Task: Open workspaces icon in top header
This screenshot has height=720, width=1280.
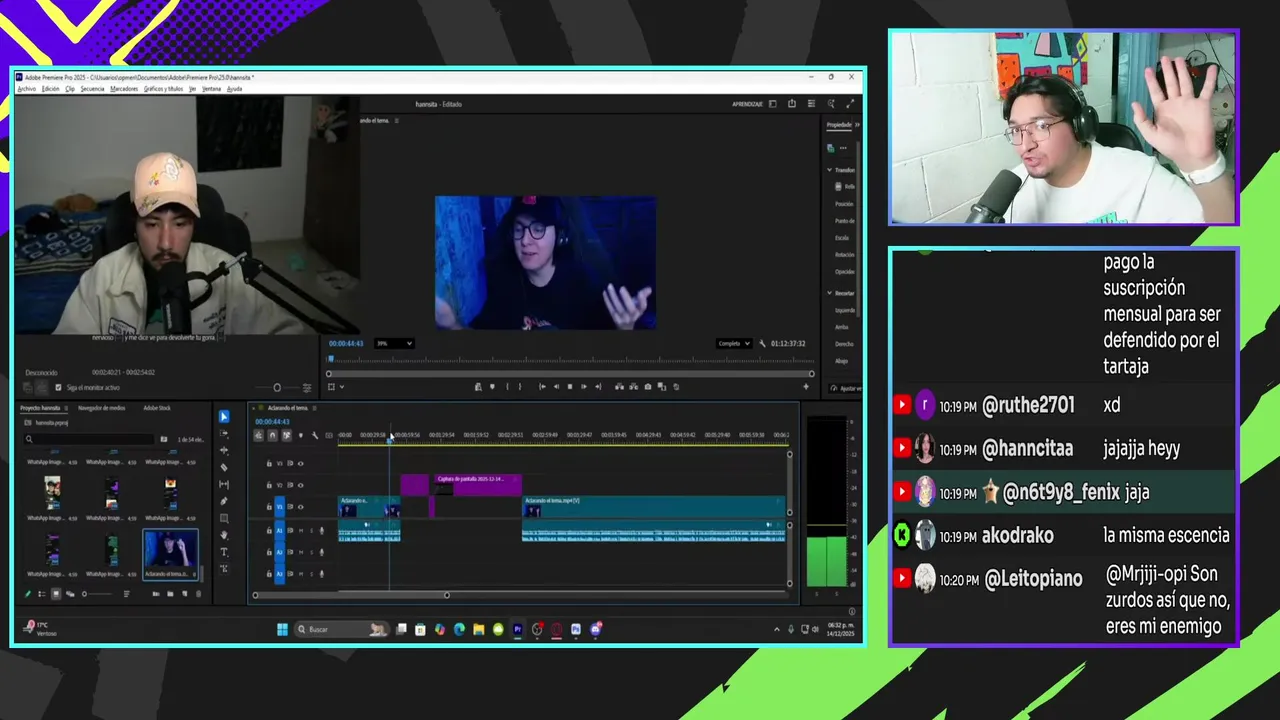Action: click(772, 104)
